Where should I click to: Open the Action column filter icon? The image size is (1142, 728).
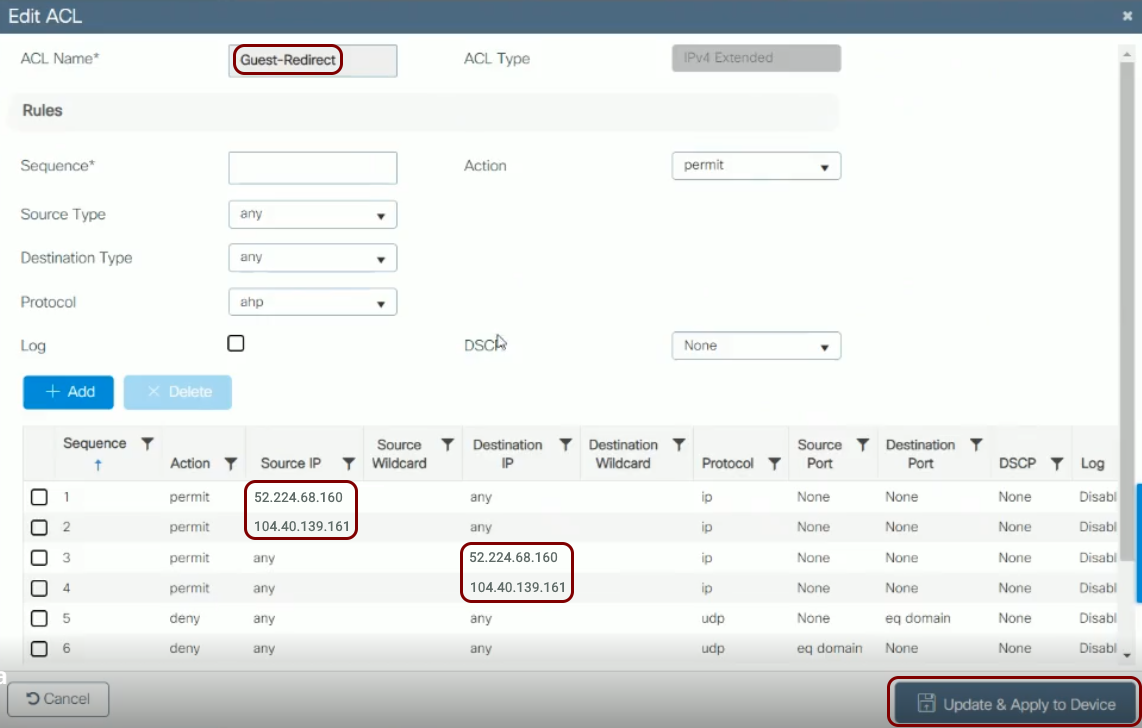click(230, 464)
